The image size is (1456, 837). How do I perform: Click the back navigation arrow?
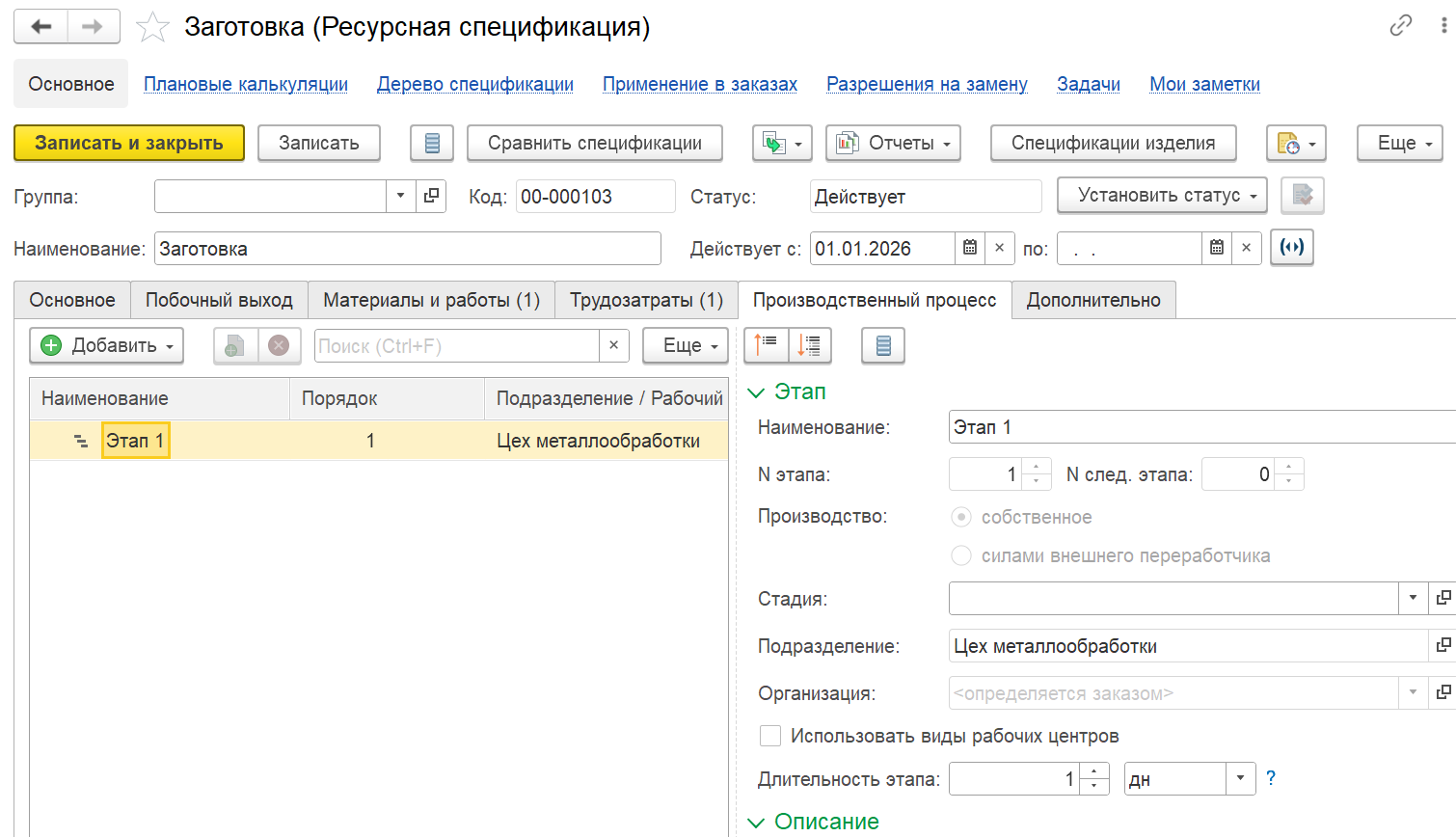click(x=40, y=27)
